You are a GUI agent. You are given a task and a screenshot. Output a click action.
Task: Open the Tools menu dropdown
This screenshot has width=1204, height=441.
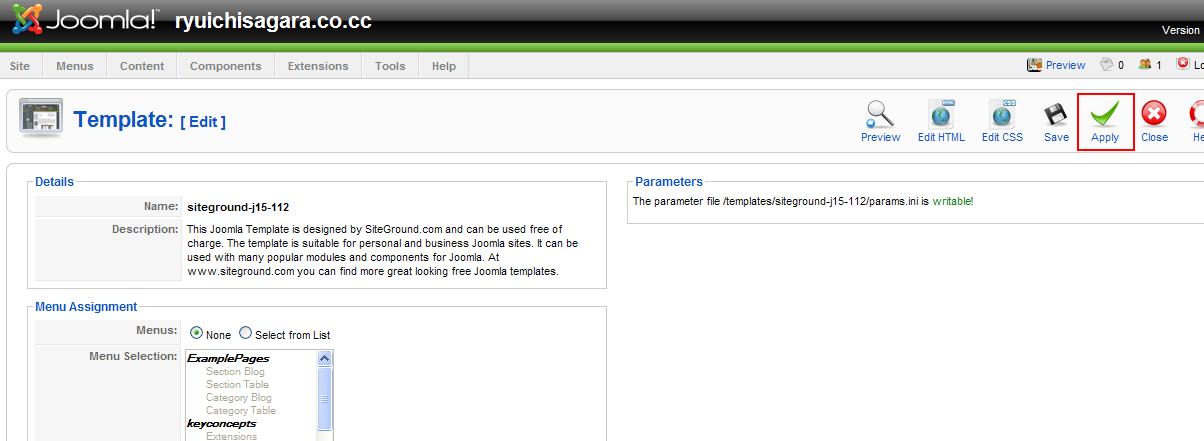click(390, 66)
